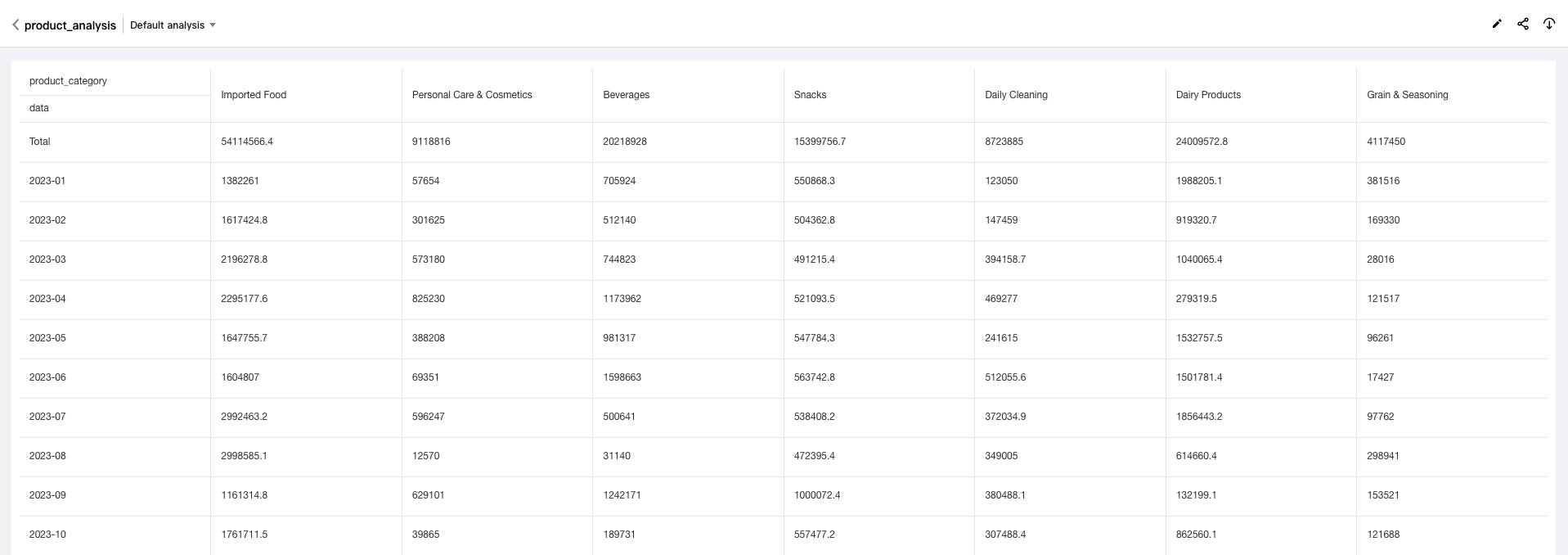Select the Imported Food column header
Image resolution: width=1568 pixels, height=555 pixels.
[254, 95]
